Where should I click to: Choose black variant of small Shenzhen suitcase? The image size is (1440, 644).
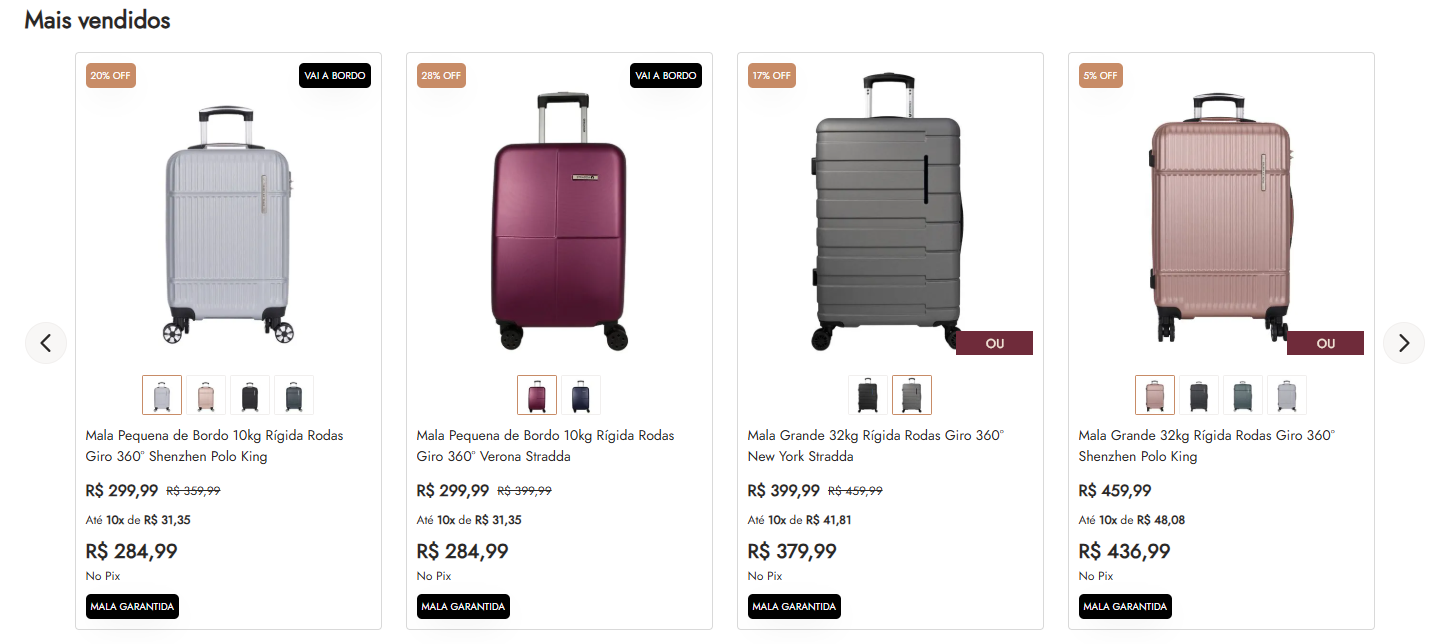pyautogui.click(x=250, y=395)
